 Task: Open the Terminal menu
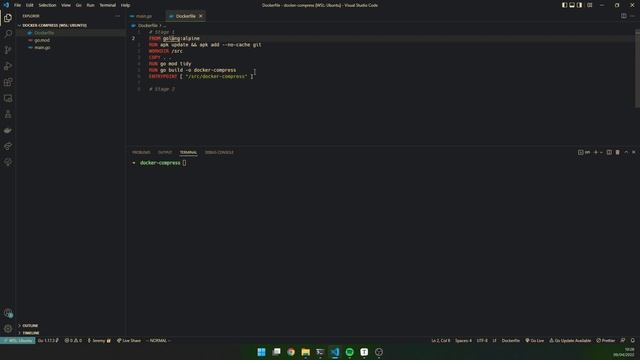[107, 5]
